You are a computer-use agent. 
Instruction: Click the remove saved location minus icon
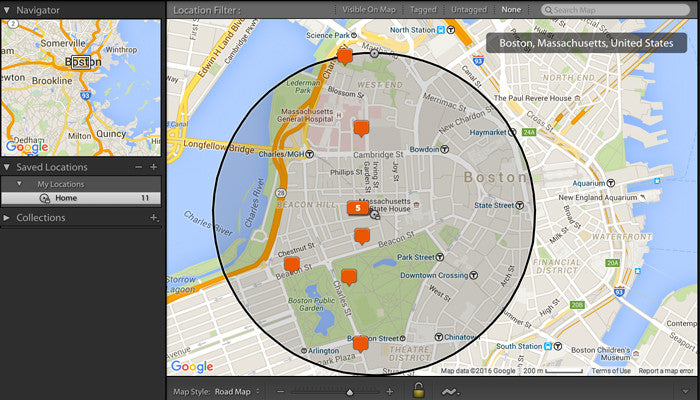tap(139, 167)
